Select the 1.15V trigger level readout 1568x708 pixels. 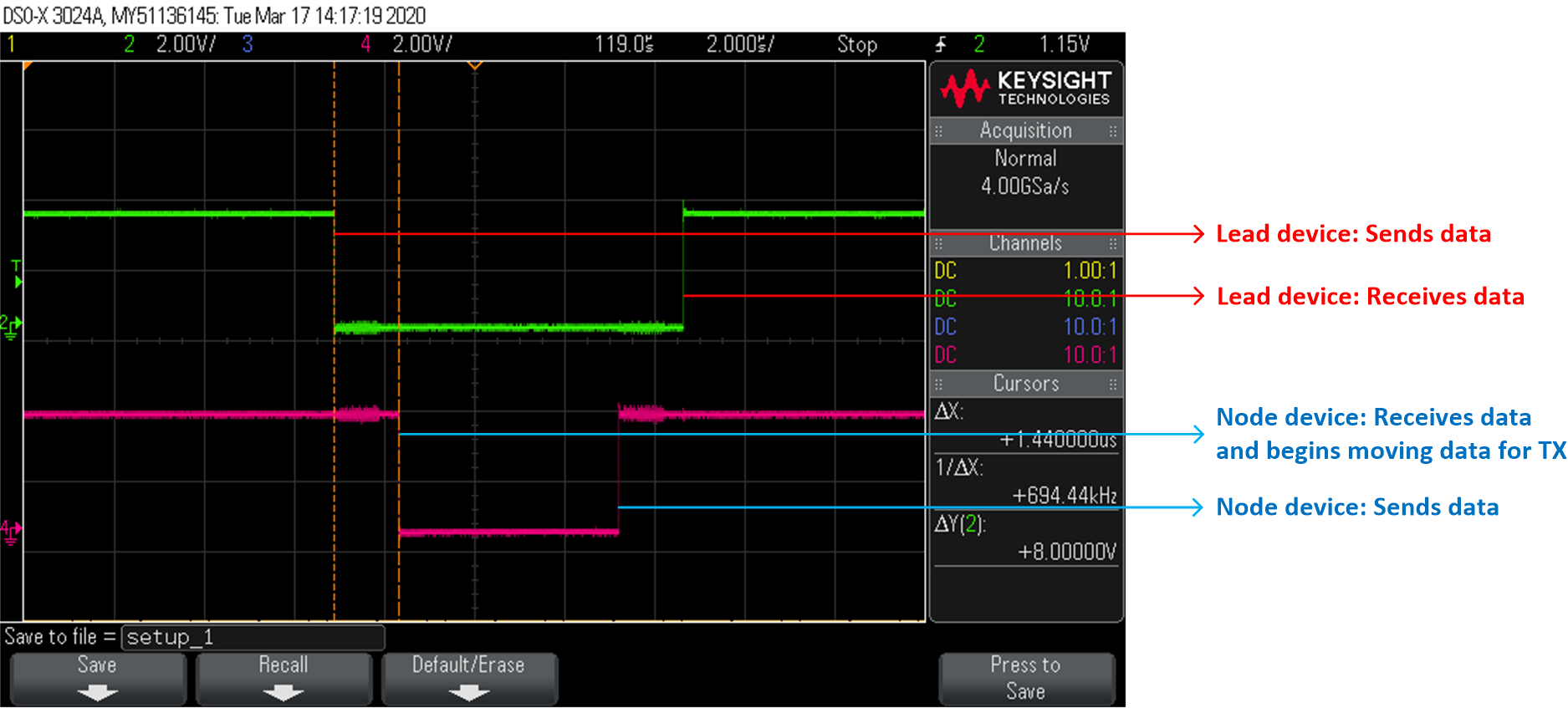tap(1064, 44)
